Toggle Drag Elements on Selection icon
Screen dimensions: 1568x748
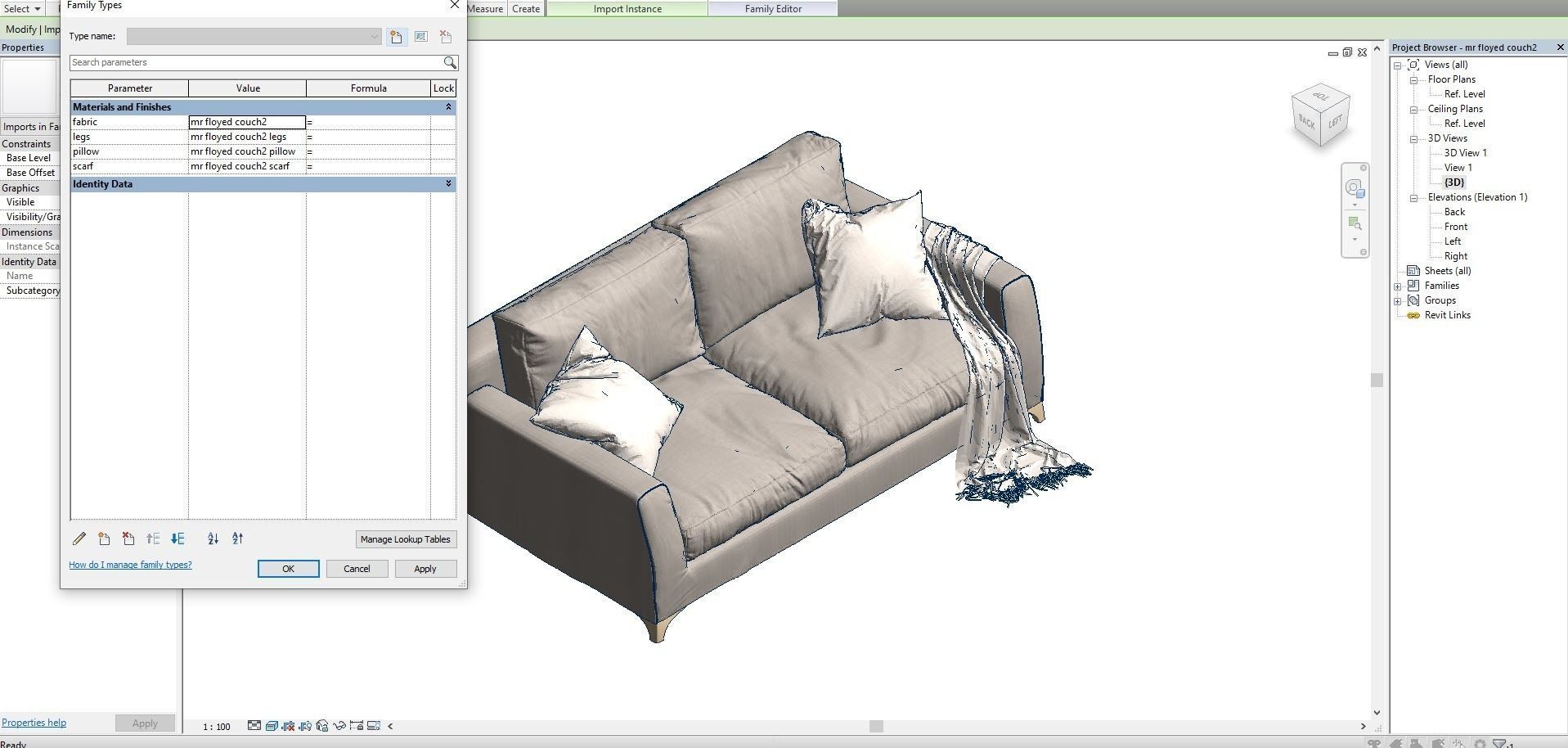point(1458,743)
